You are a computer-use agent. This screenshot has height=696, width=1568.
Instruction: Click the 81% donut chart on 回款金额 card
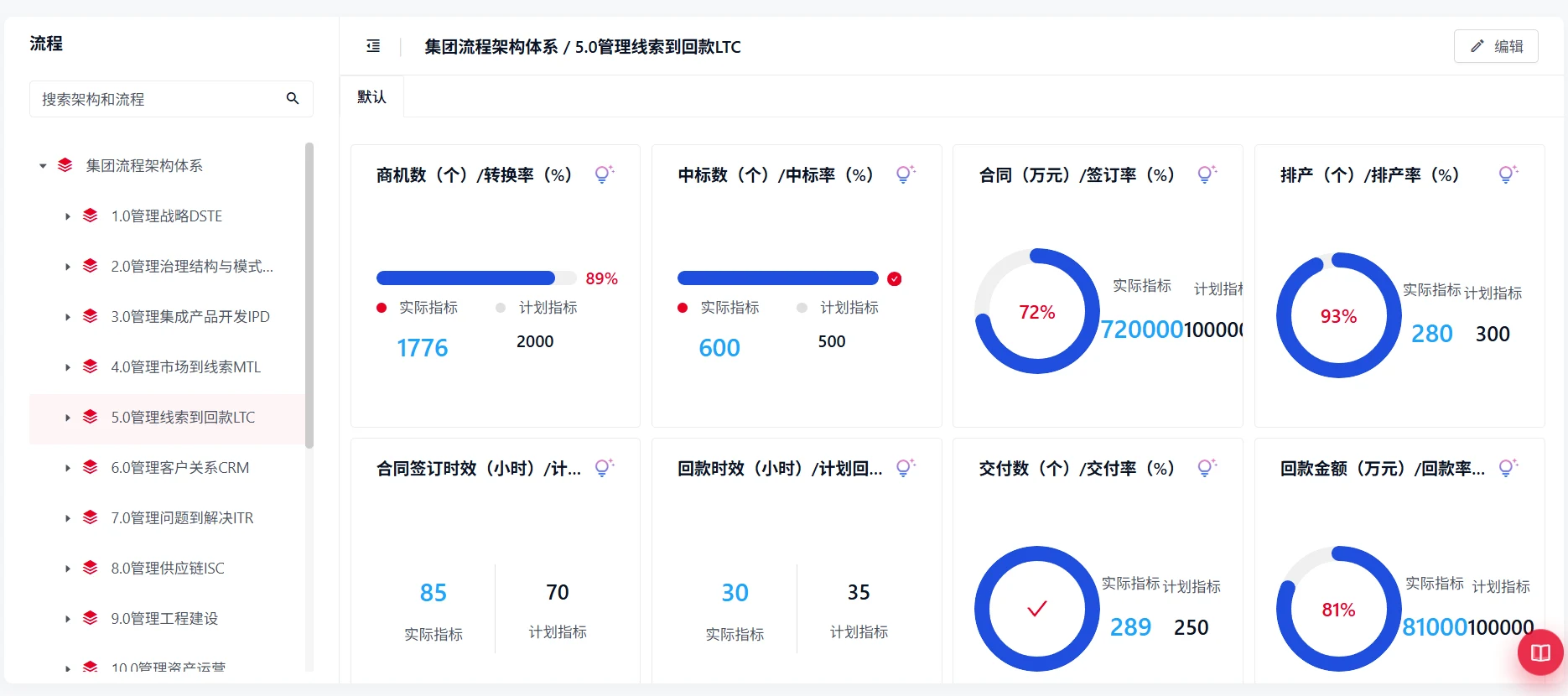tap(1338, 609)
